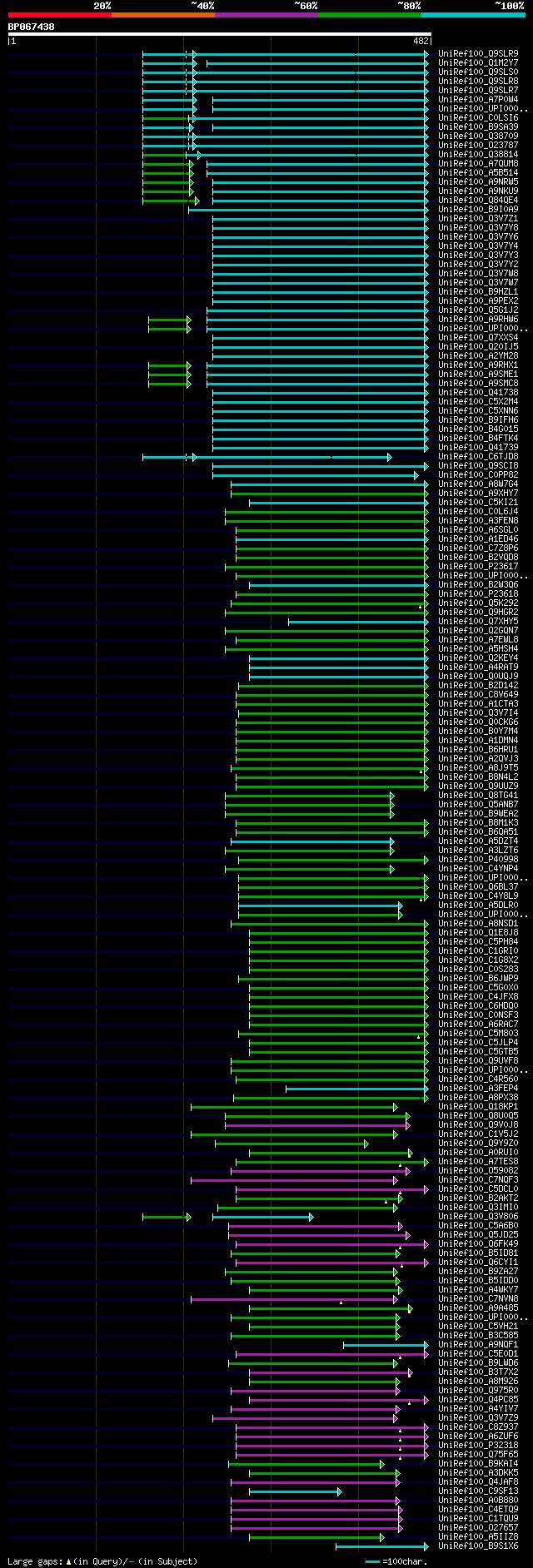The height and width of the screenshot is (1568, 533).
Task: Click the green ~80% identity color segment
Action: coord(370,15)
